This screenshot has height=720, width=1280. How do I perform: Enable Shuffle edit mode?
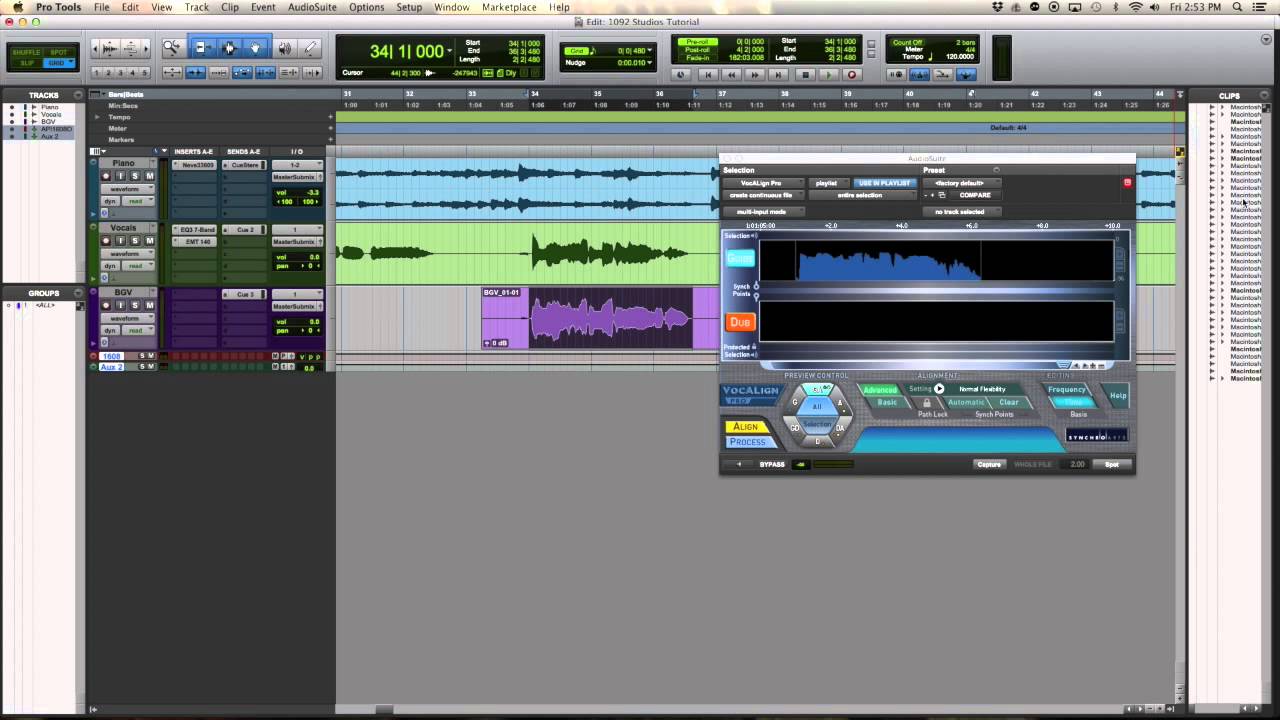[x=27, y=52]
